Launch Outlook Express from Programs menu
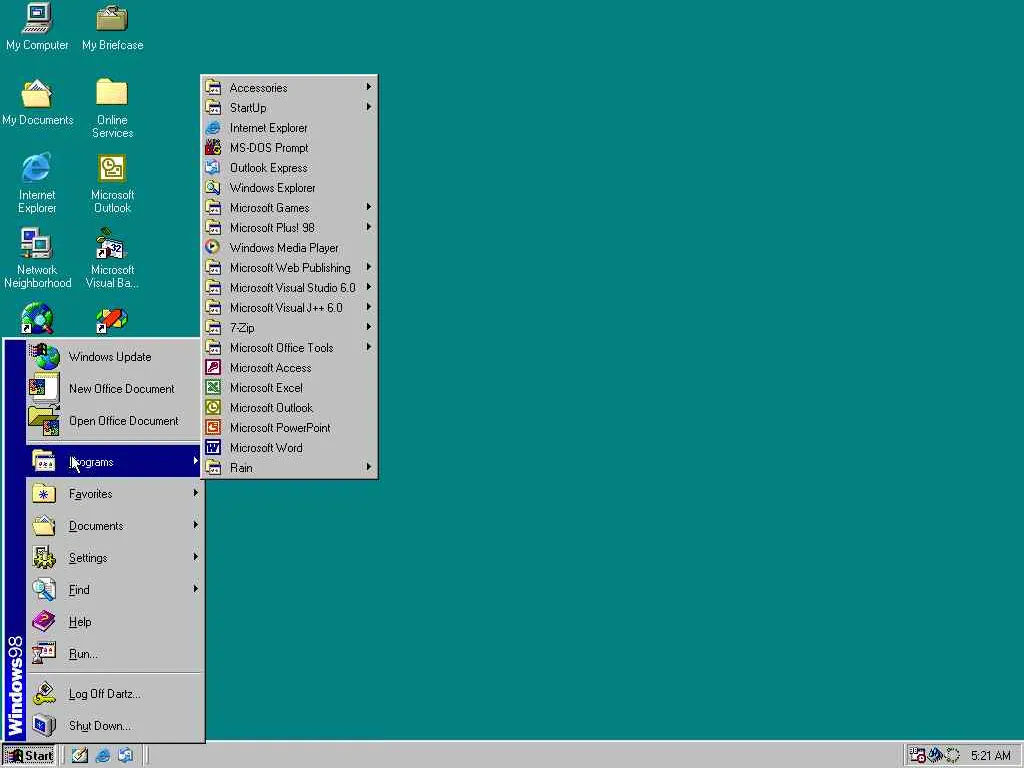 pos(289,168)
